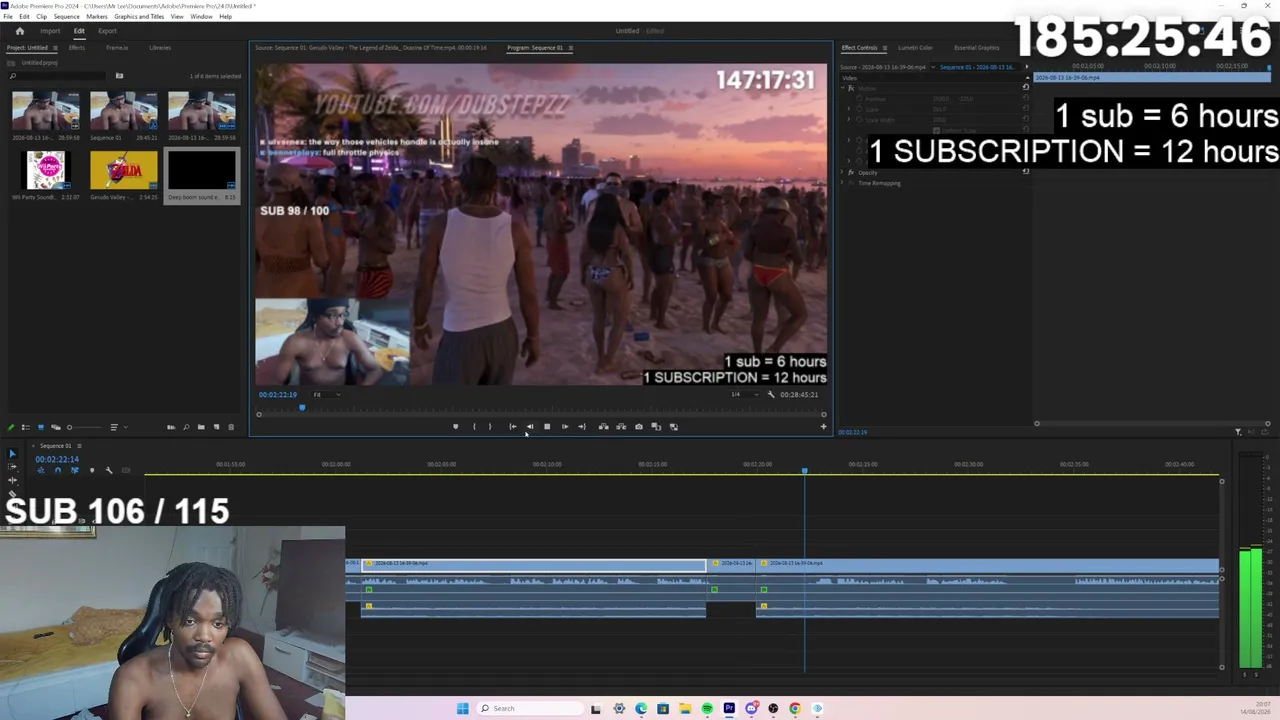Click the timeline playhead timecode 00:02:22:14
Image resolution: width=1280 pixels, height=720 pixels.
coord(57,460)
